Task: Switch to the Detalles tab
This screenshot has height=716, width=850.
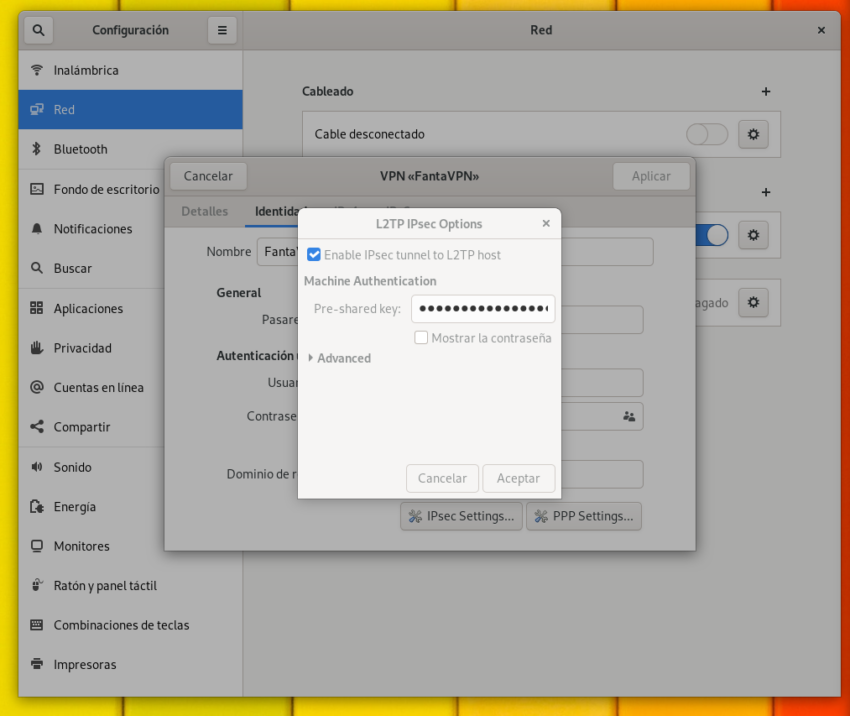Action: (204, 211)
